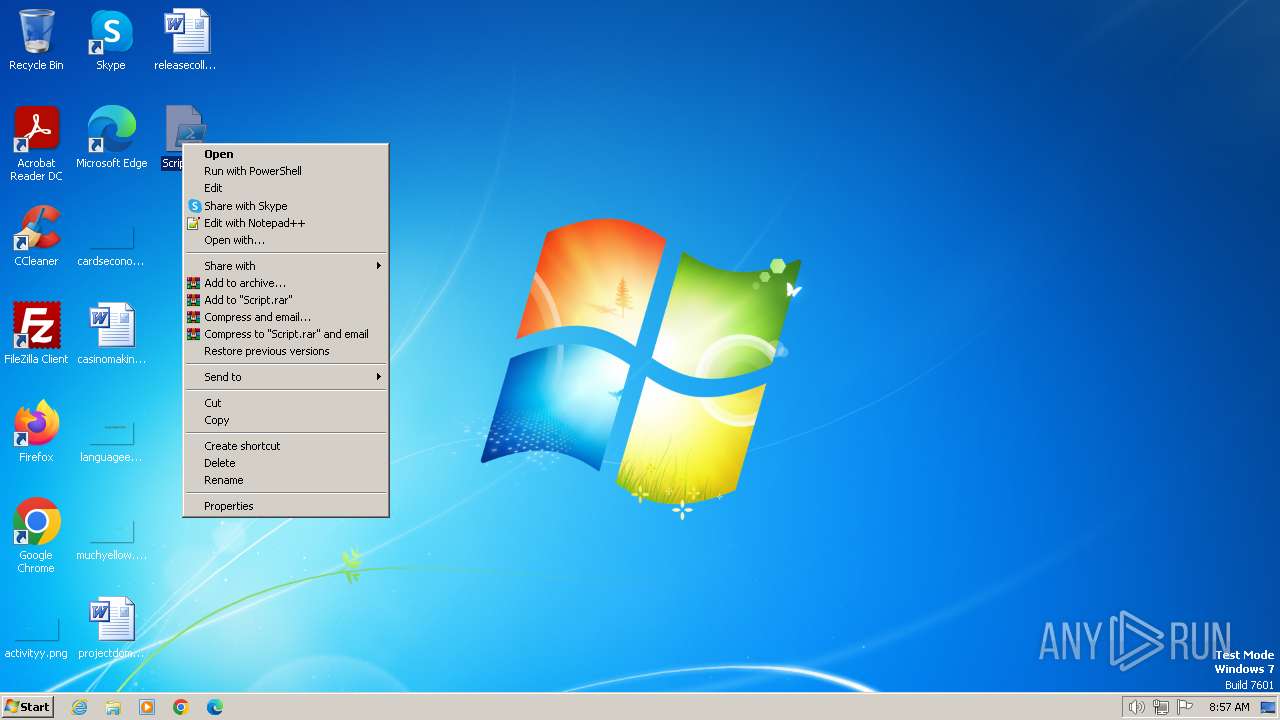
Task: Select the Google Chrome desktop shortcut
Action: pos(36,535)
